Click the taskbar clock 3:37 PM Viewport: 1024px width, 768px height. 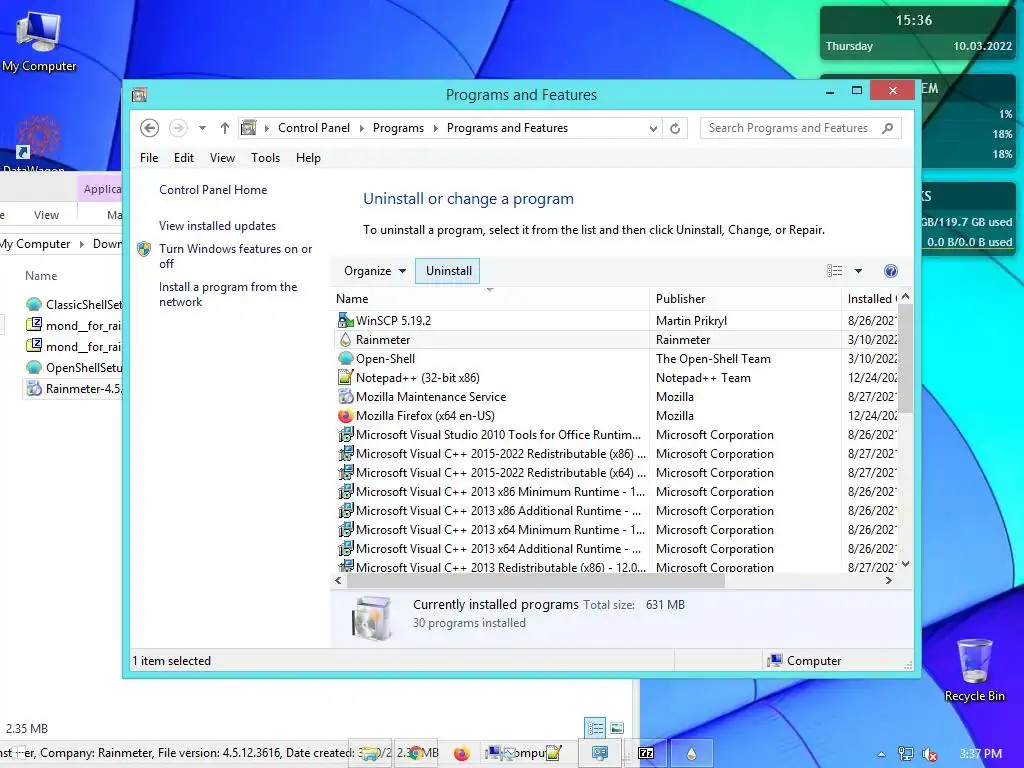(x=980, y=754)
